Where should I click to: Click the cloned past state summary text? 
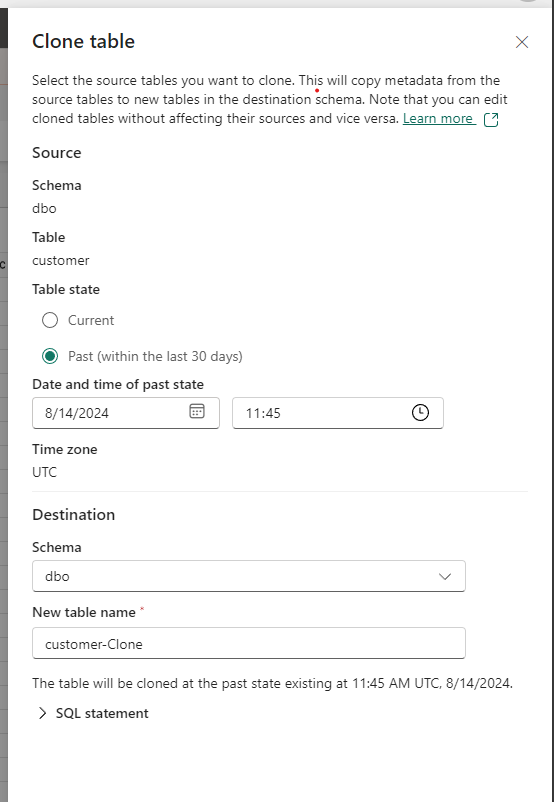point(272,683)
